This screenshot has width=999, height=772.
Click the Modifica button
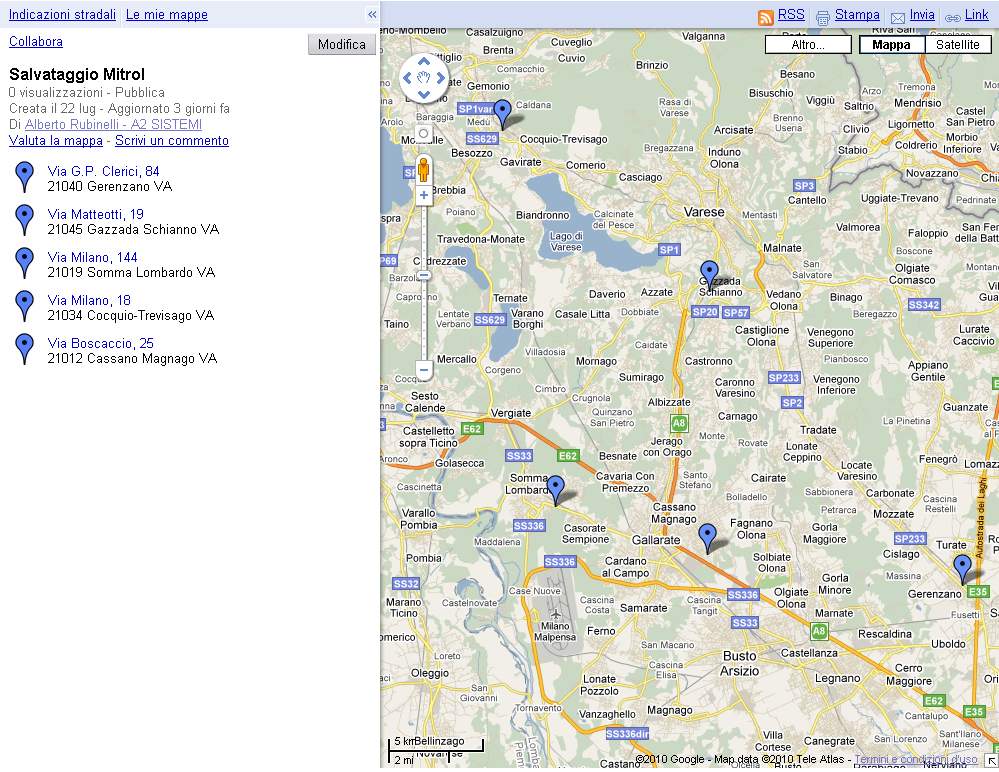click(x=341, y=44)
